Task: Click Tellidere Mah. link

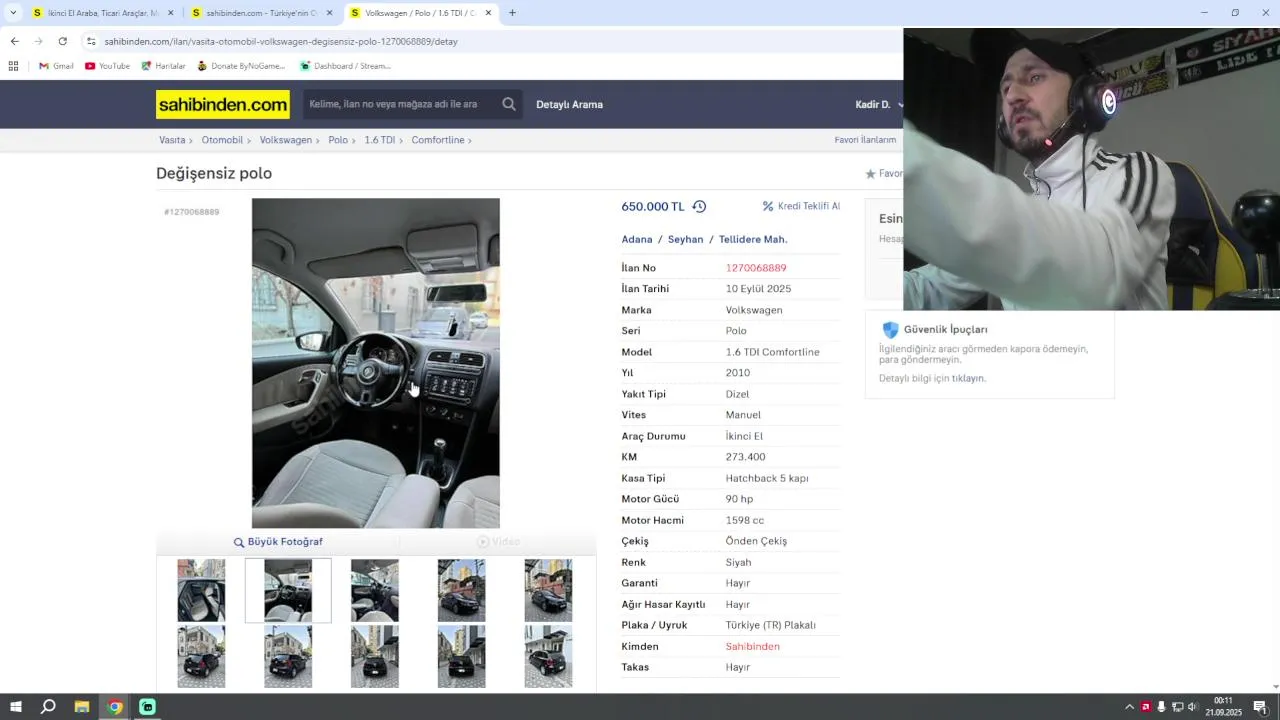Action: pos(753,239)
